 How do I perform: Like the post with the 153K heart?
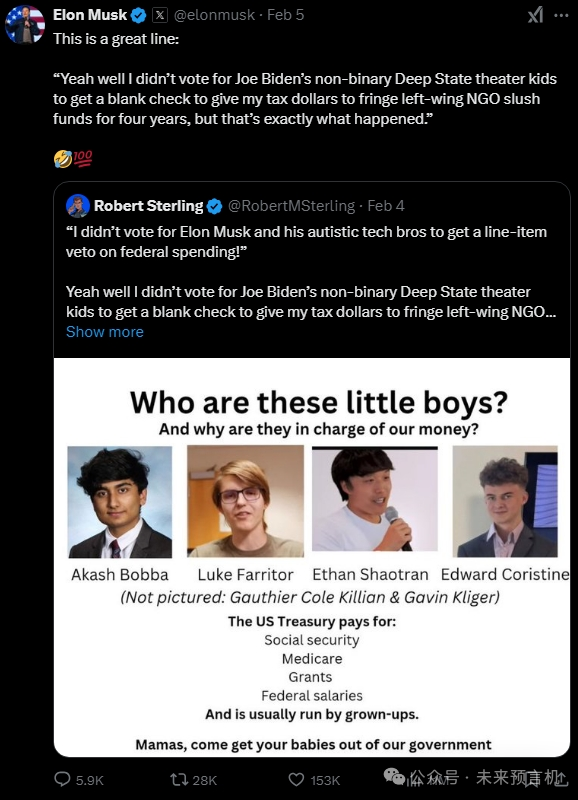(296, 779)
